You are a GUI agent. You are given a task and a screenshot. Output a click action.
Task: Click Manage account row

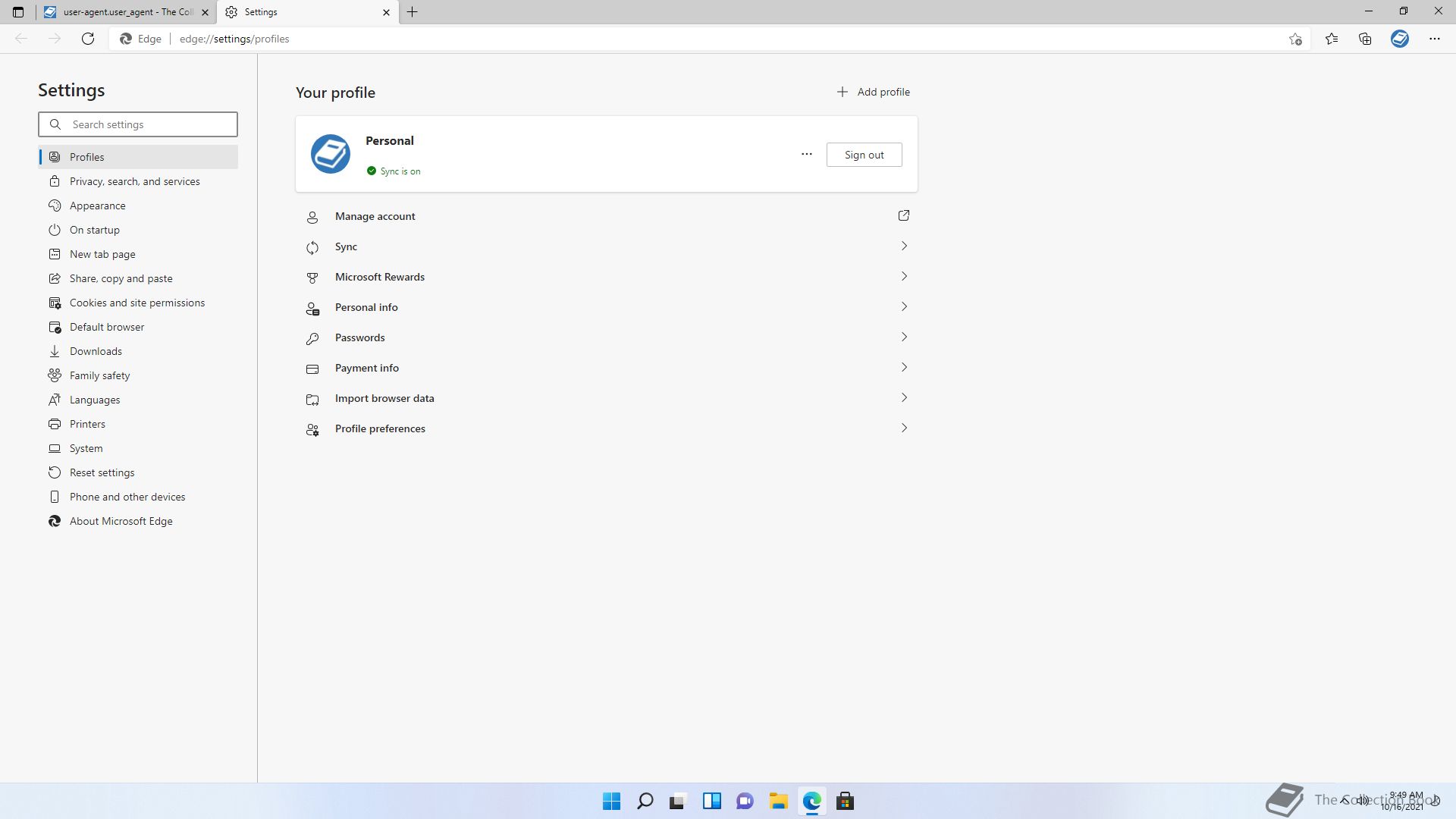click(607, 216)
